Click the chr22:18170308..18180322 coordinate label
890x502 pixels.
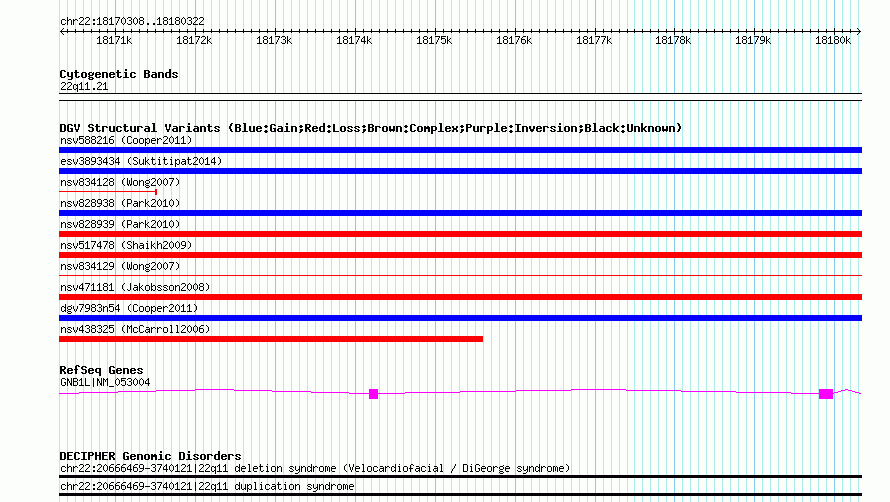pyautogui.click(x=132, y=21)
